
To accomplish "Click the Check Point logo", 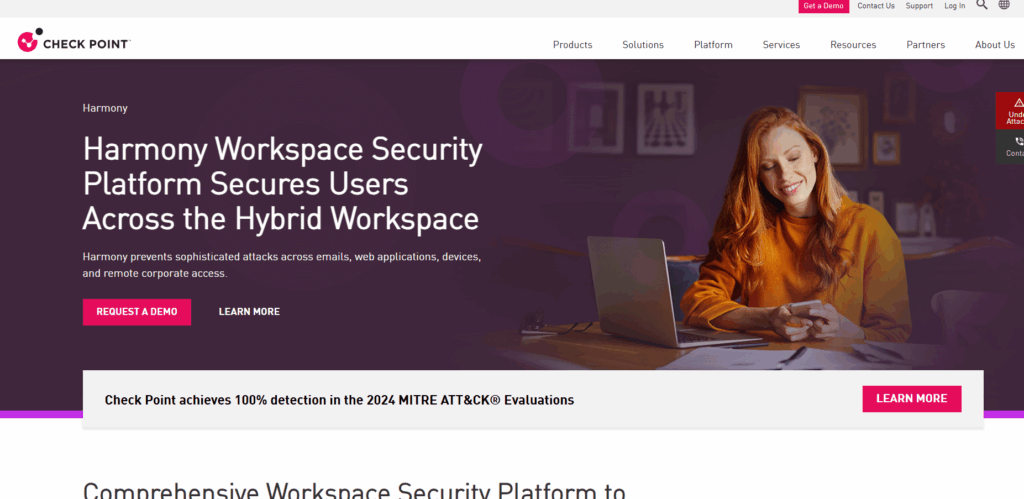I will click(73, 42).
